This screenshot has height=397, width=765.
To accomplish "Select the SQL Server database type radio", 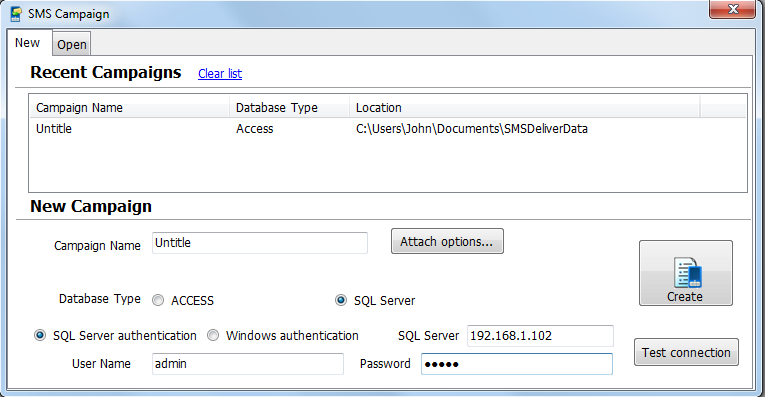I will (x=341, y=300).
